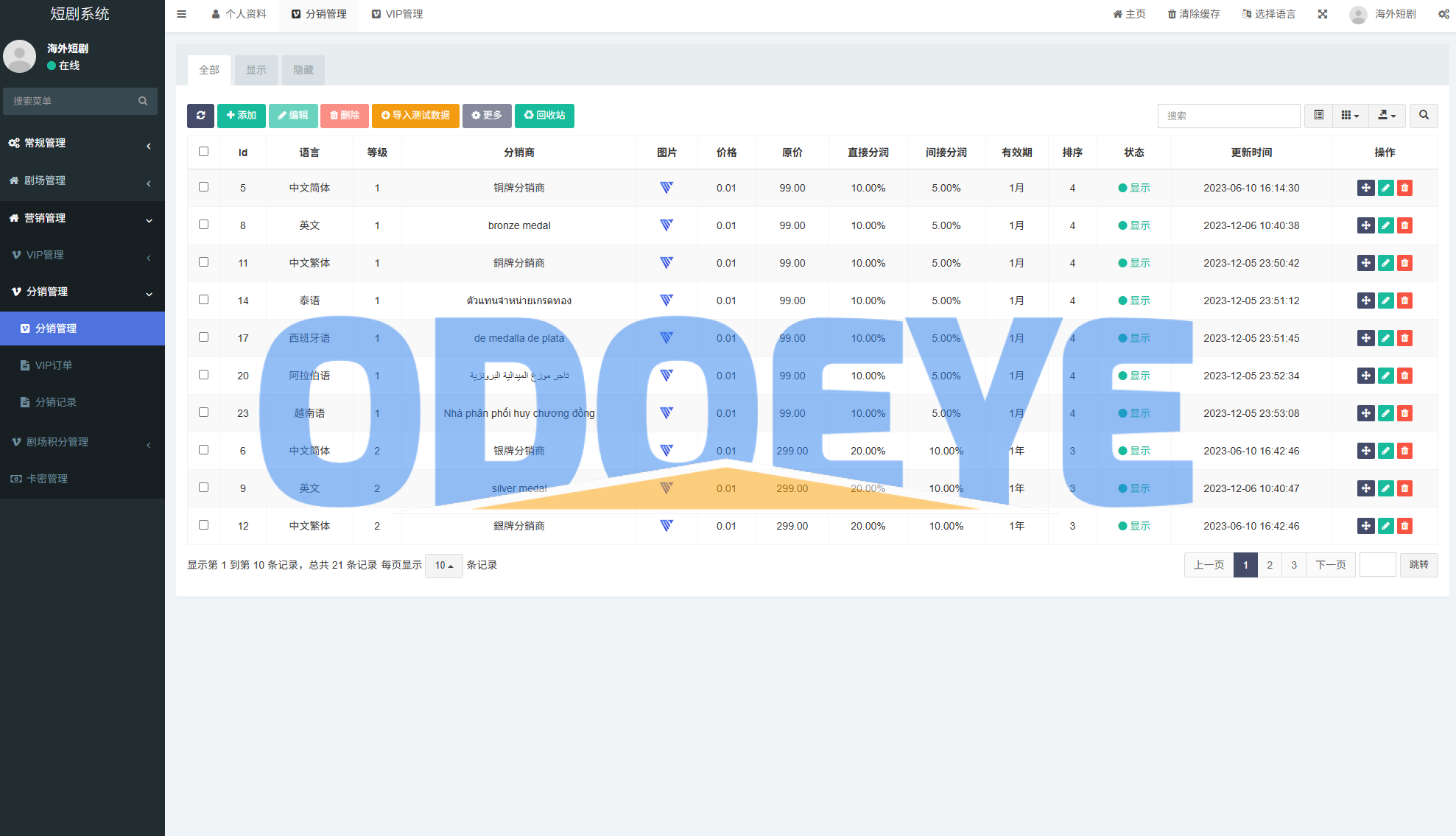
Task: Tick the checkbox for row Id 14
Action: coord(204,300)
